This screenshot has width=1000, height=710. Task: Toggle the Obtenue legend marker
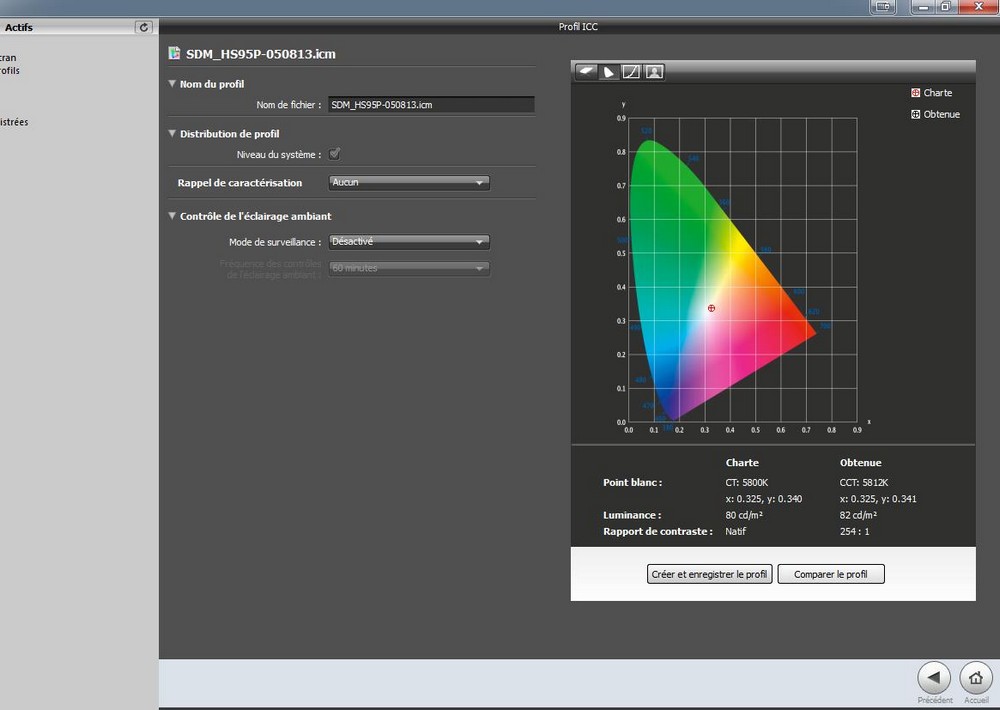[x=915, y=114]
